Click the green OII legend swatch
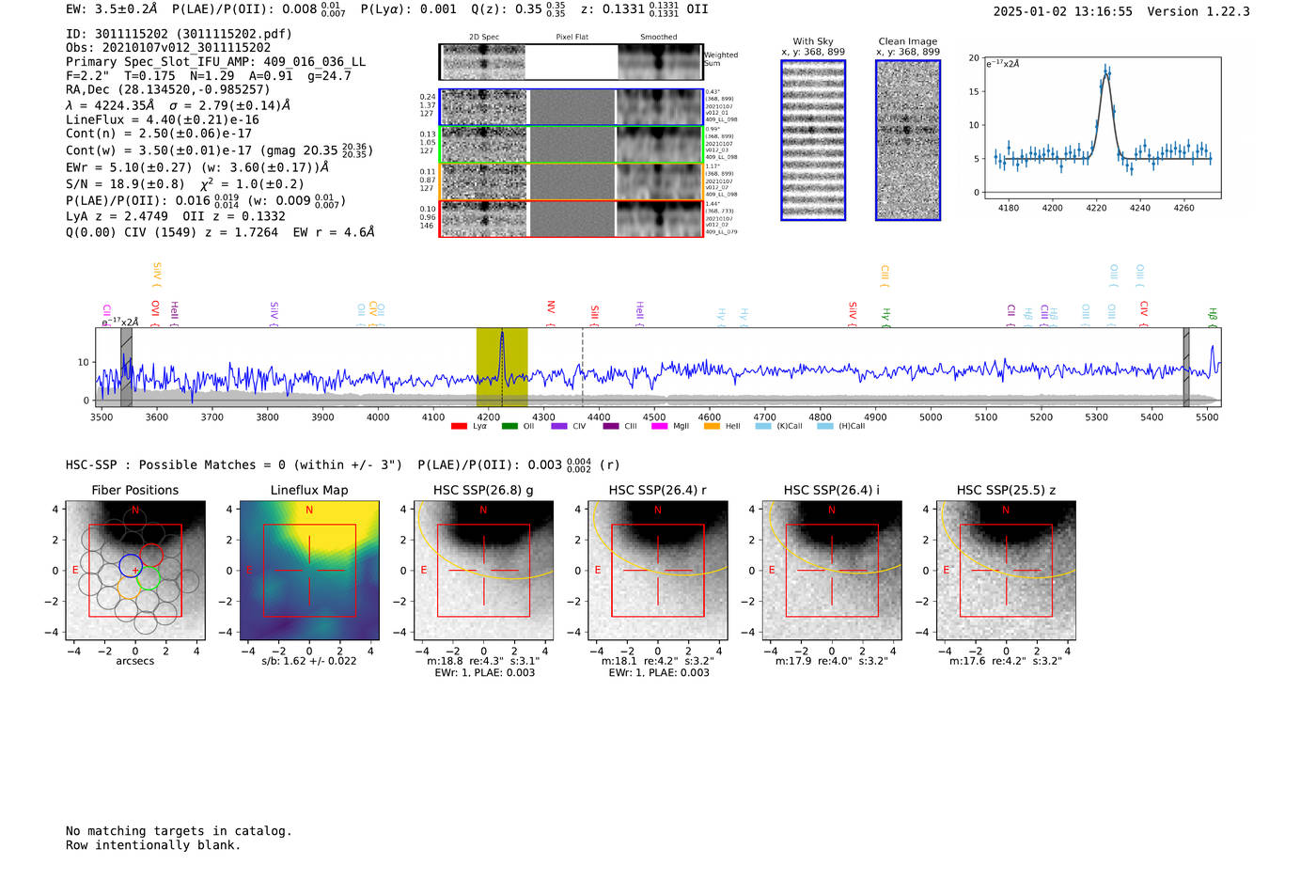This screenshot has width=1316, height=896. [x=509, y=426]
